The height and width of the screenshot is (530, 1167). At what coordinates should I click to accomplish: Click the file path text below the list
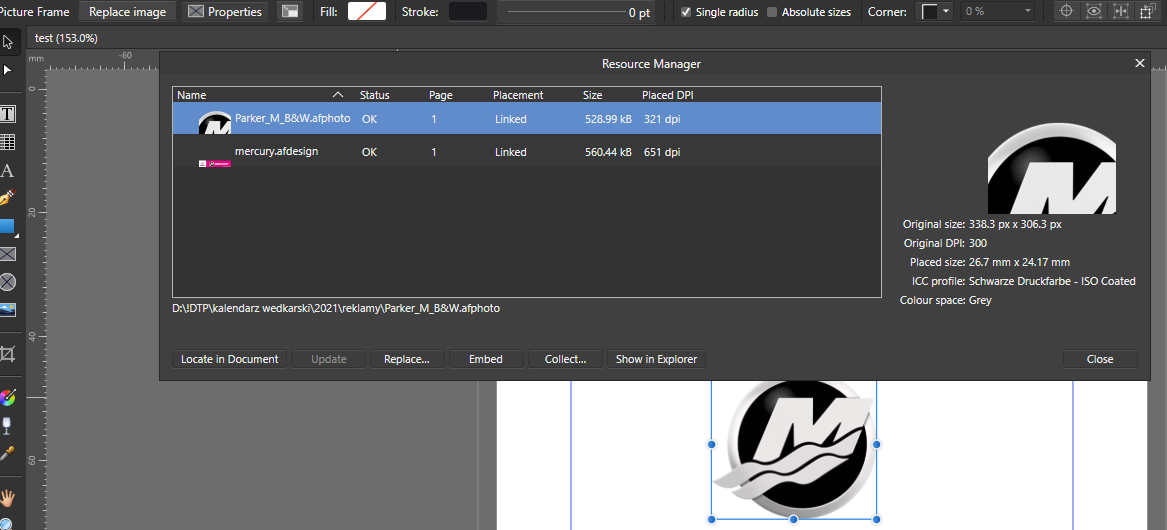point(336,307)
